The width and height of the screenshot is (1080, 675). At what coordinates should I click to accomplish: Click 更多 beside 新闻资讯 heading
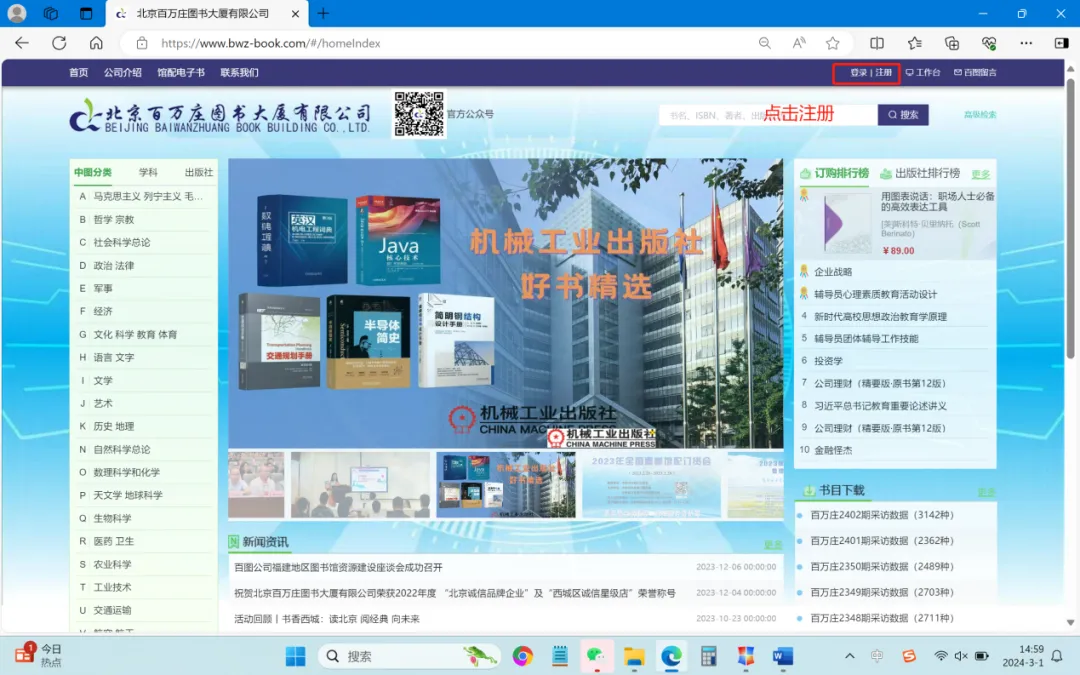click(773, 545)
